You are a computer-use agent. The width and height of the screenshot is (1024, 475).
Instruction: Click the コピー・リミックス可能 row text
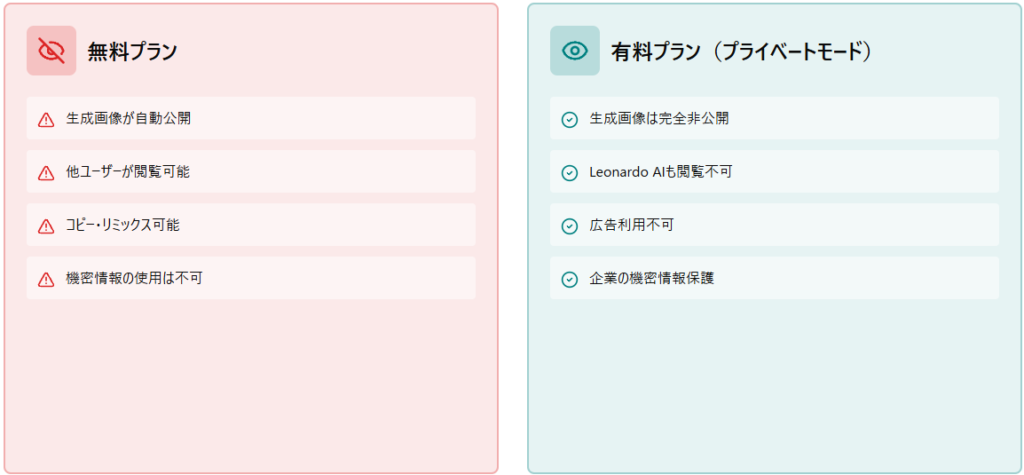point(123,226)
